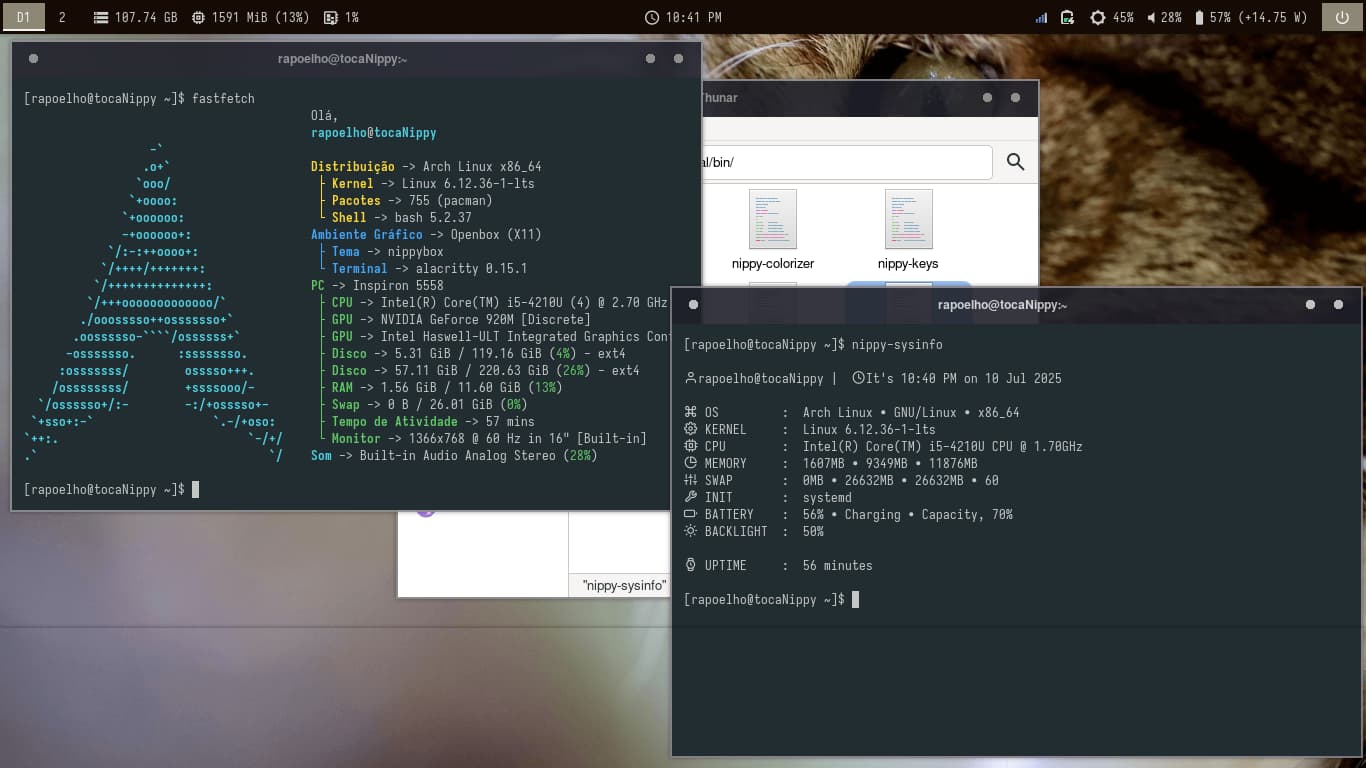Click the clock icon in the top panel
Screen dimensions: 1366x768
click(652, 18)
